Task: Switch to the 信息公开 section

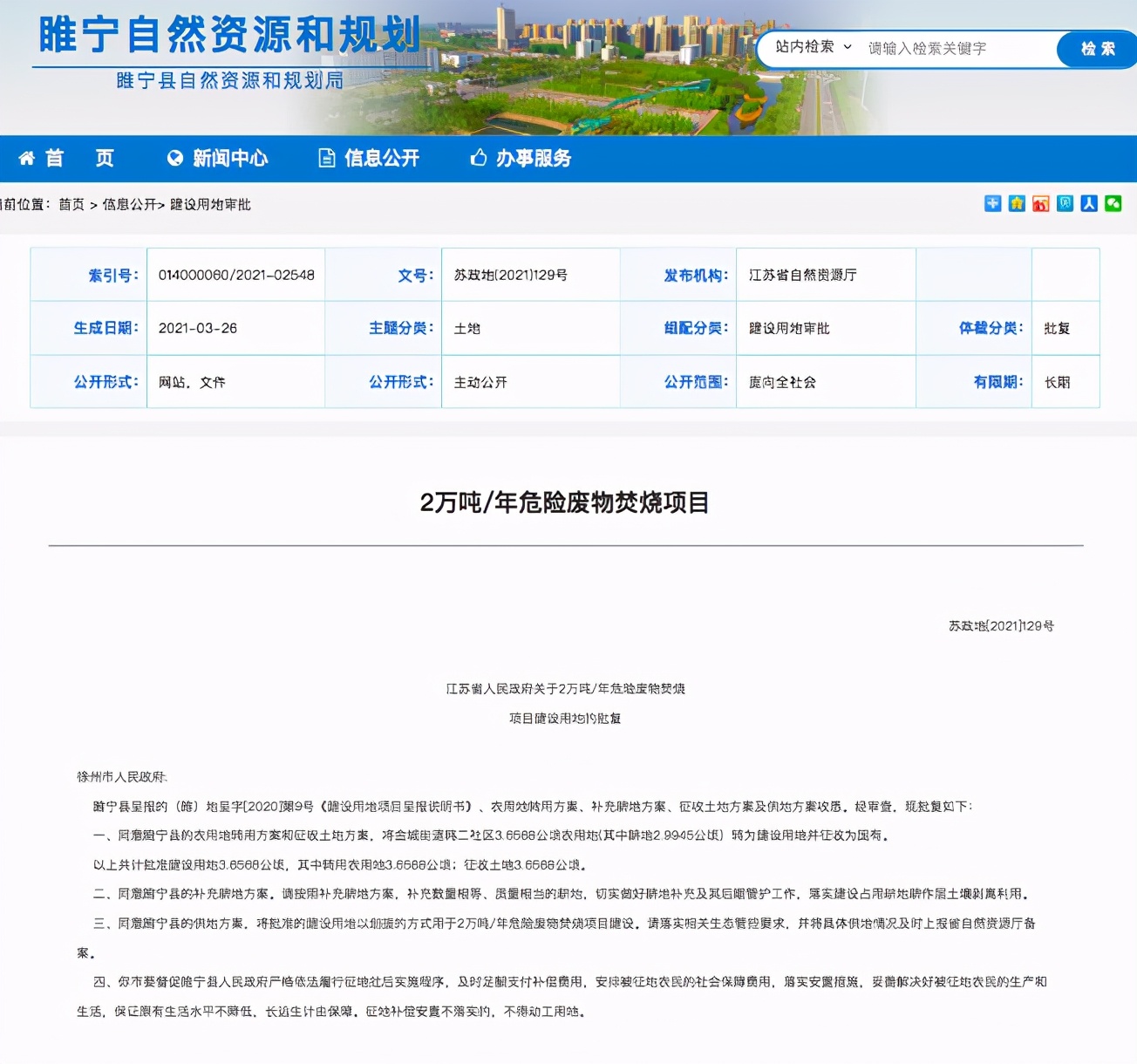Action: [x=384, y=158]
